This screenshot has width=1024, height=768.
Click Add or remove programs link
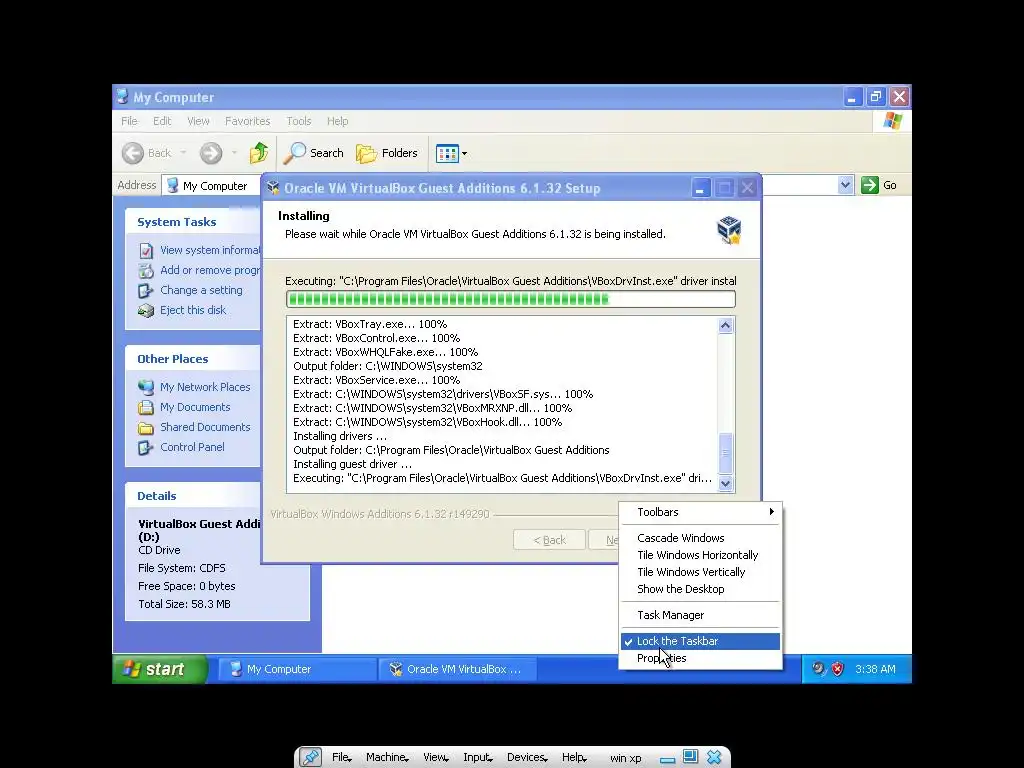[210, 270]
